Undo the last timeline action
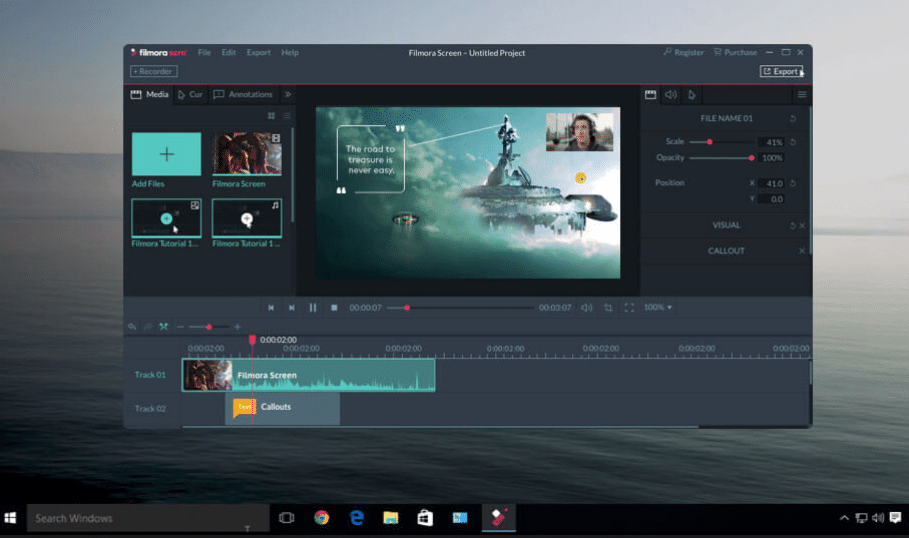Viewport: 909px width, 538px height. pos(132,327)
